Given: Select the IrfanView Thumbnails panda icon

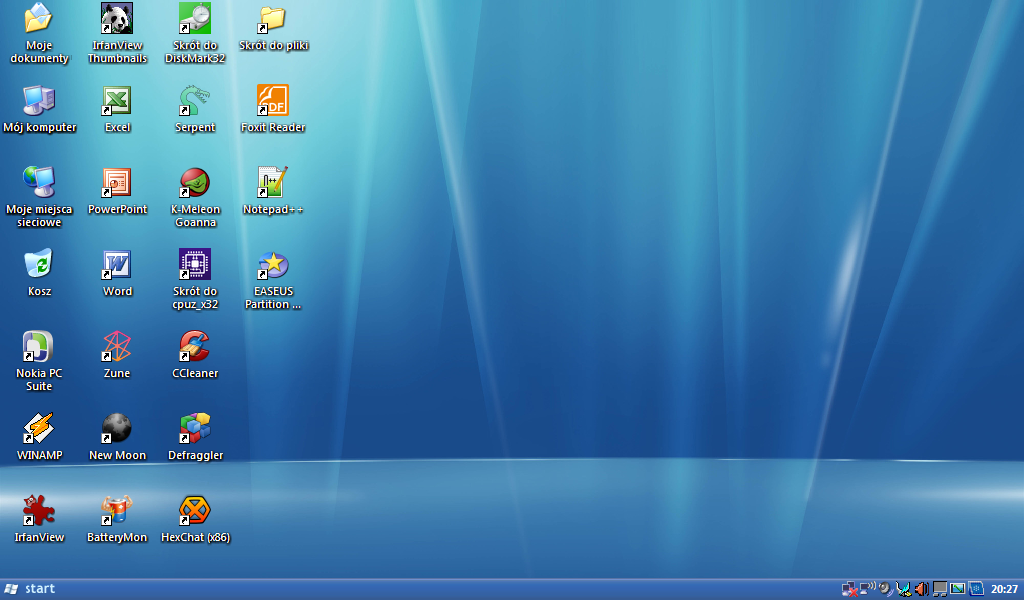Looking at the screenshot, I should (x=117, y=18).
